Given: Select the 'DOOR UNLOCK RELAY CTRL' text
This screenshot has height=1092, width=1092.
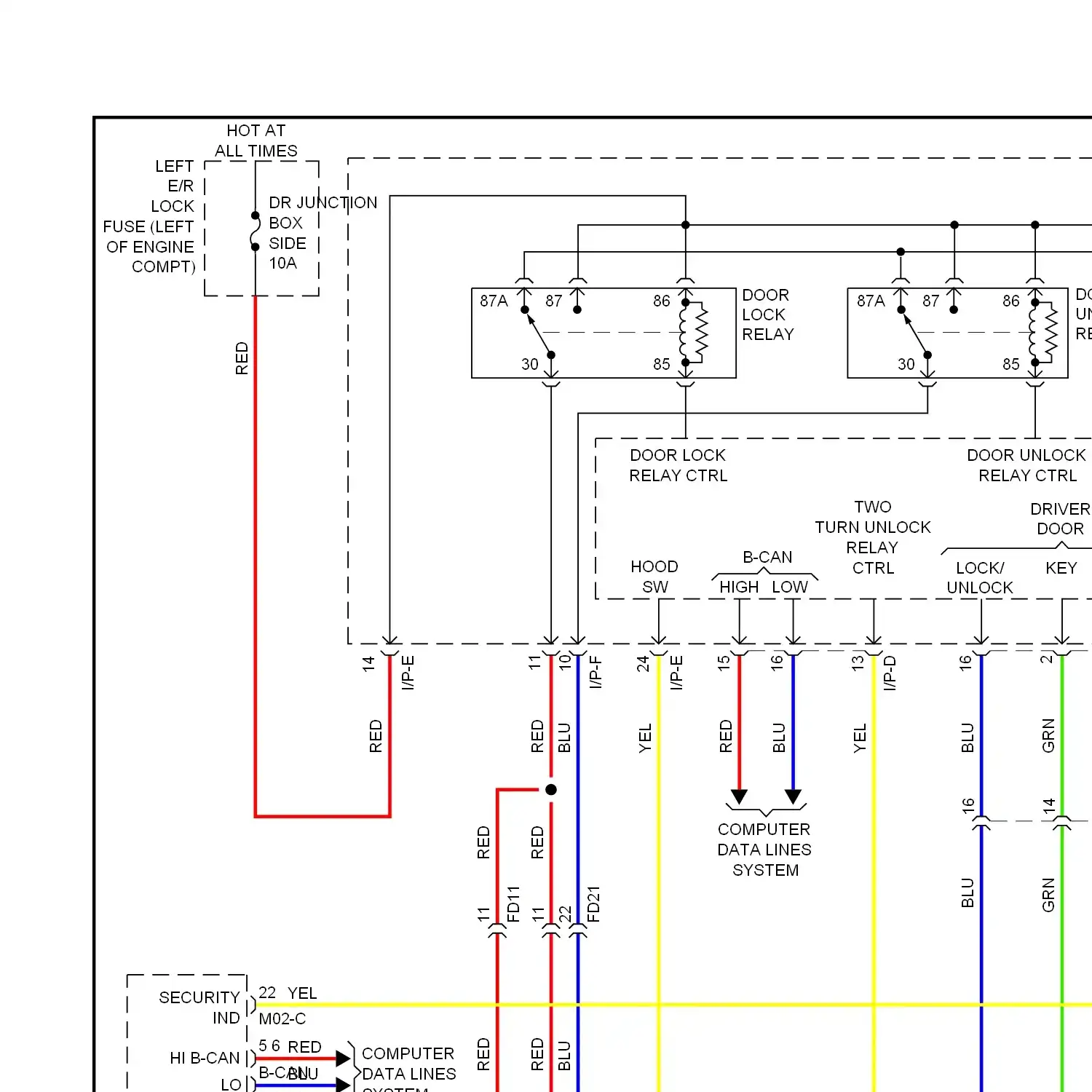Looking at the screenshot, I should click(x=1026, y=465).
